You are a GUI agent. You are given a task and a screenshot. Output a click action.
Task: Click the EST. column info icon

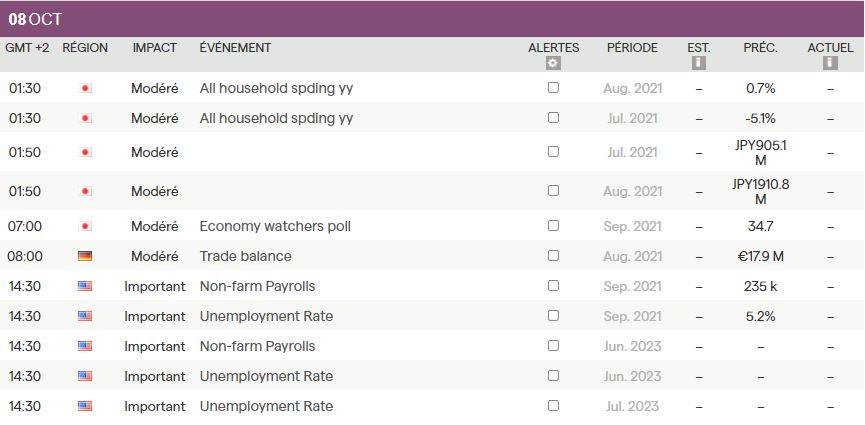pos(699,63)
